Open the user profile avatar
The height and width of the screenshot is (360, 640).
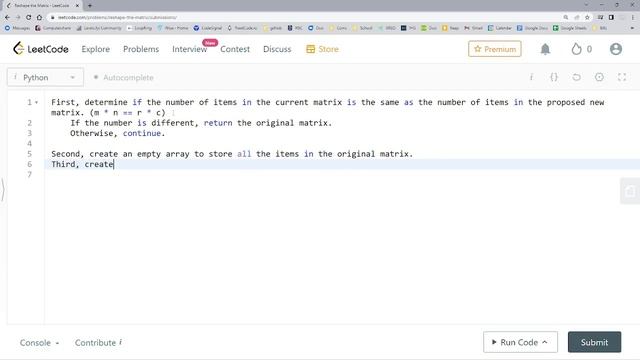(x=616, y=49)
